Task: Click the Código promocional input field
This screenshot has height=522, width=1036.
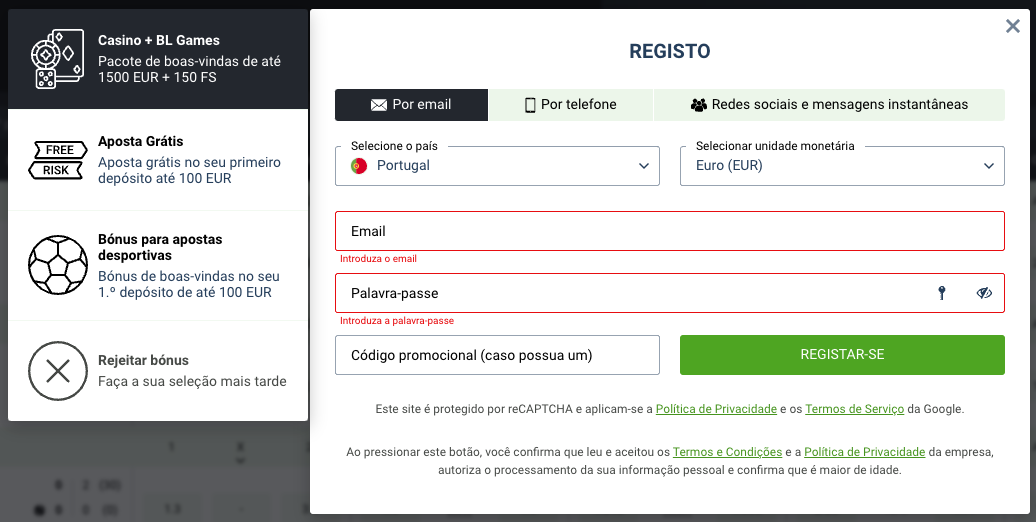Action: (x=497, y=355)
